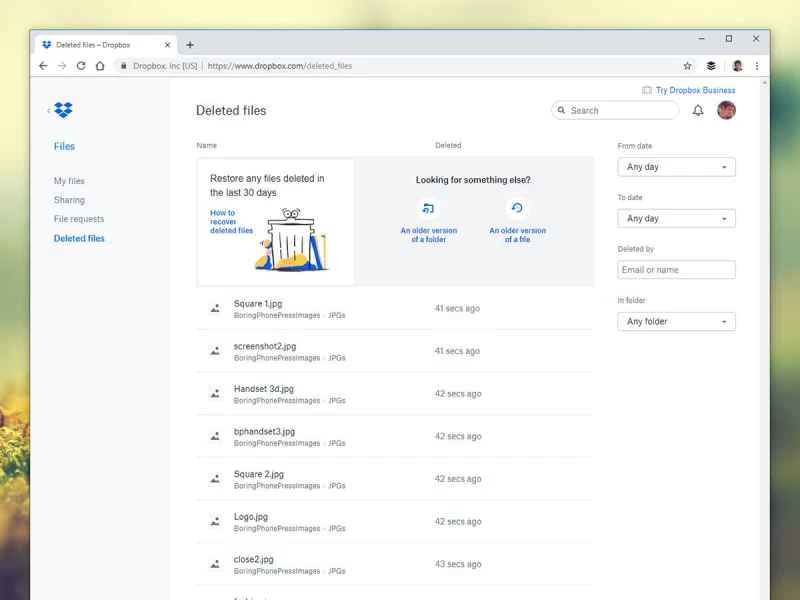This screenshot has height=600, width=800.
Task: Switch to the My files section
Action: tap(67, 181)
